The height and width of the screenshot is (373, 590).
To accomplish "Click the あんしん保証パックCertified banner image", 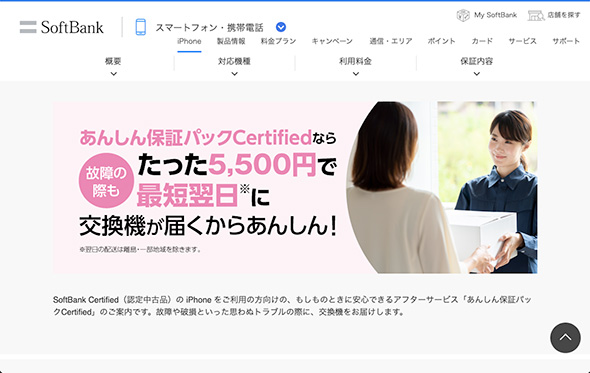I will 295,187.
